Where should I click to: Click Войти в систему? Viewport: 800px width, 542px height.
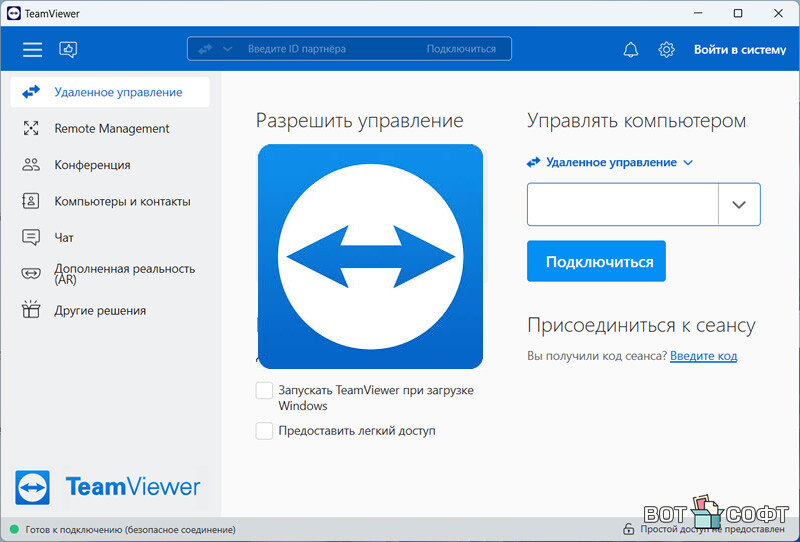pyautogui.click(x=740, y=50)
